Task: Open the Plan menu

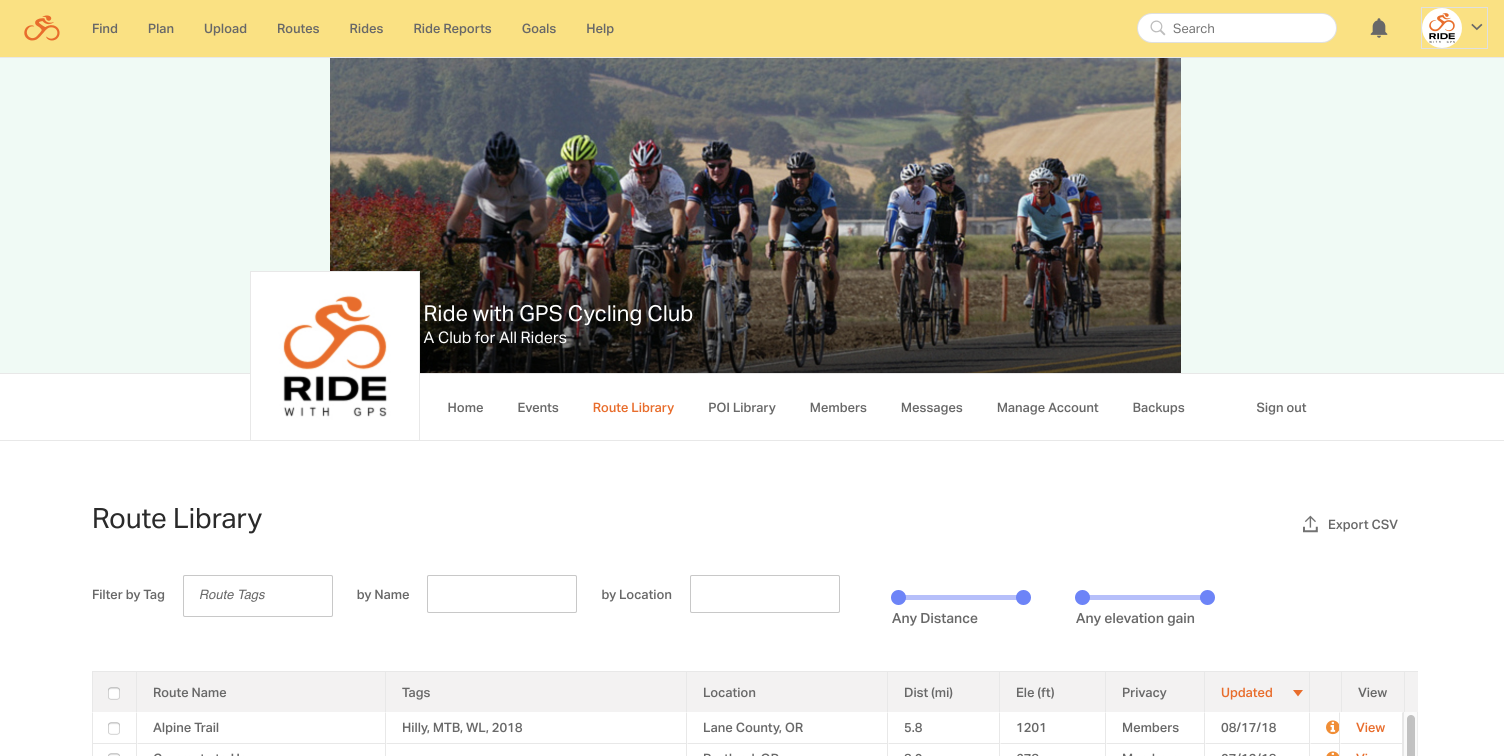Action: (161, 28)
